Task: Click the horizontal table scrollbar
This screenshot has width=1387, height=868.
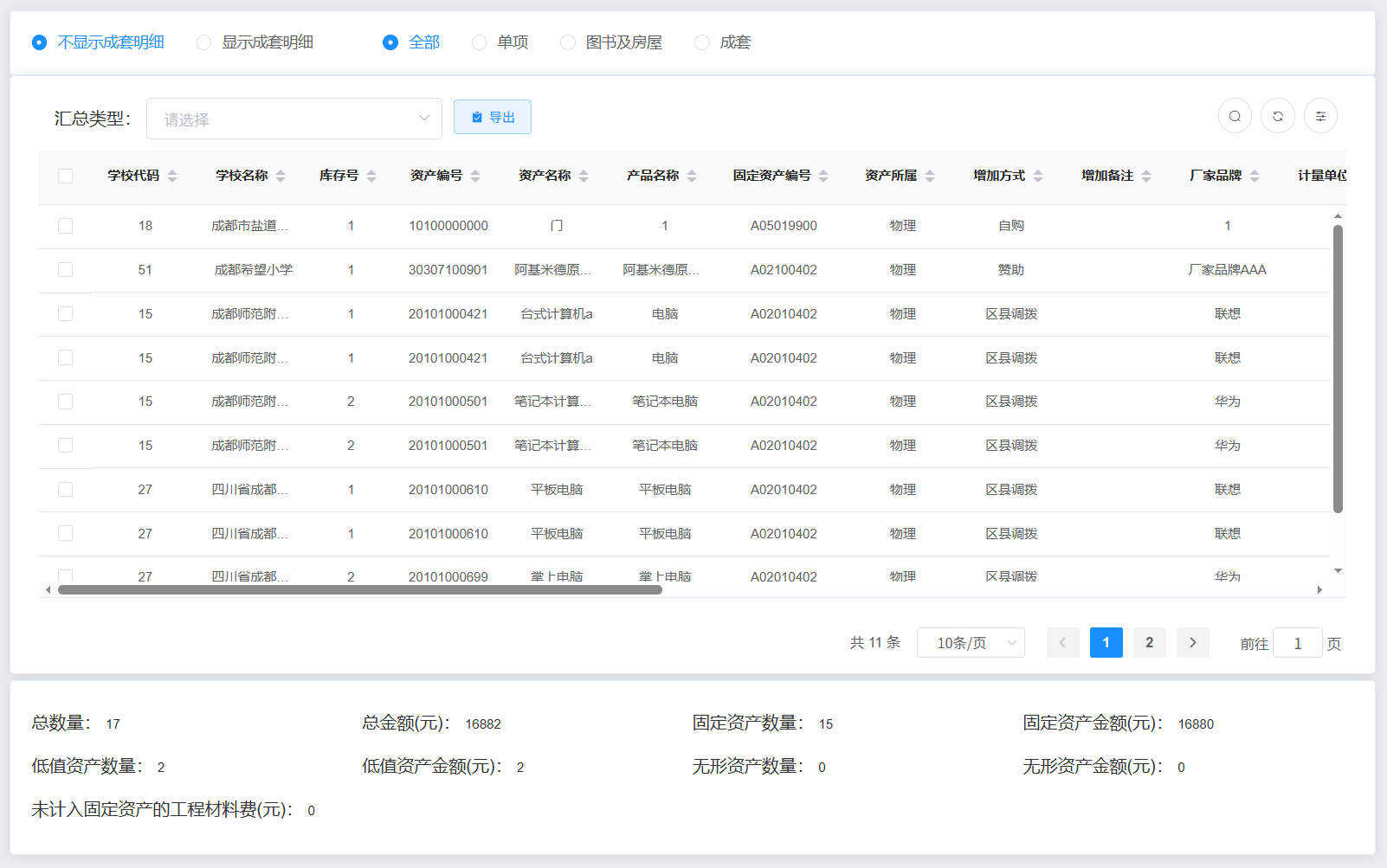Action: tap(359, 590)
